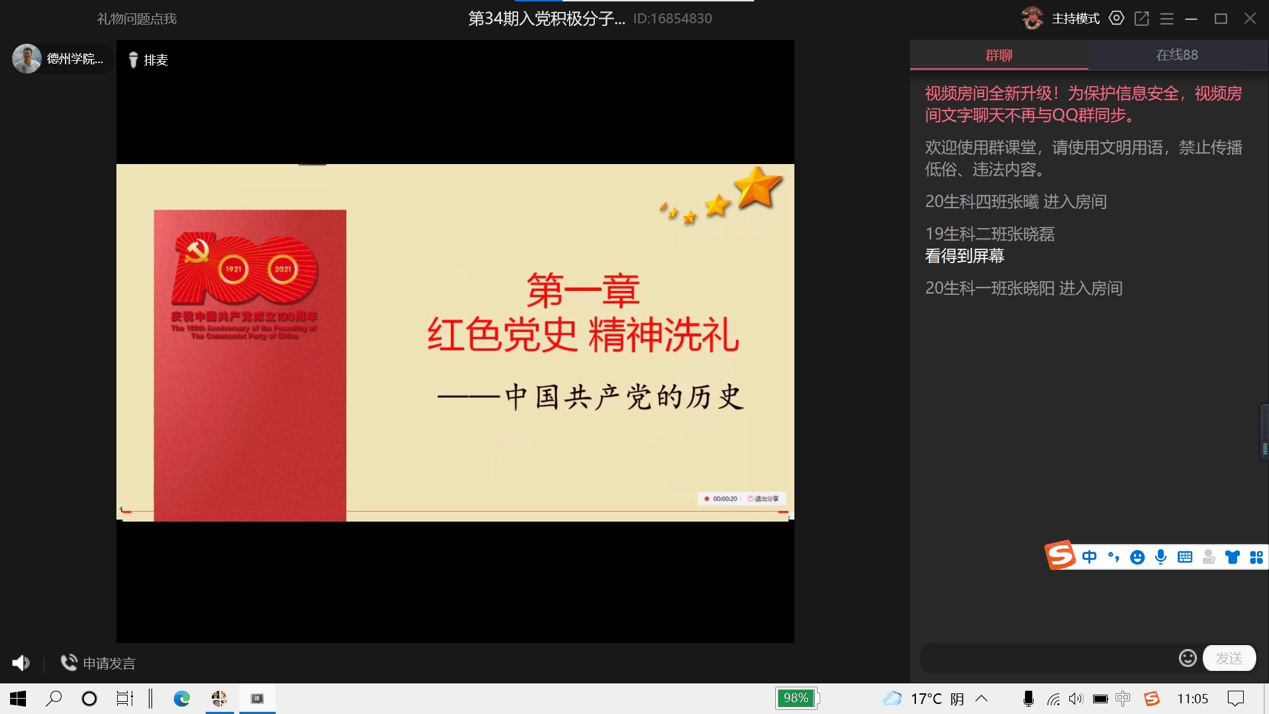Open Sogou toolbox grid icon

pos(1256,557)
